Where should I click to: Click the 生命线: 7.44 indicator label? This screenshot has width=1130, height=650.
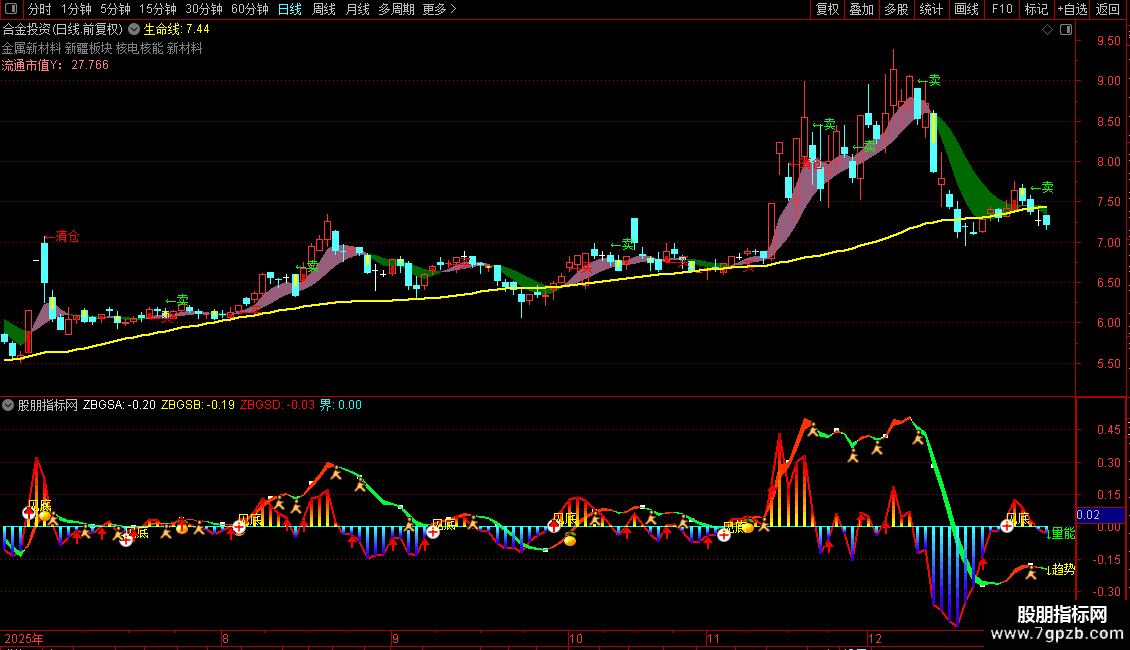click(177, 30)
